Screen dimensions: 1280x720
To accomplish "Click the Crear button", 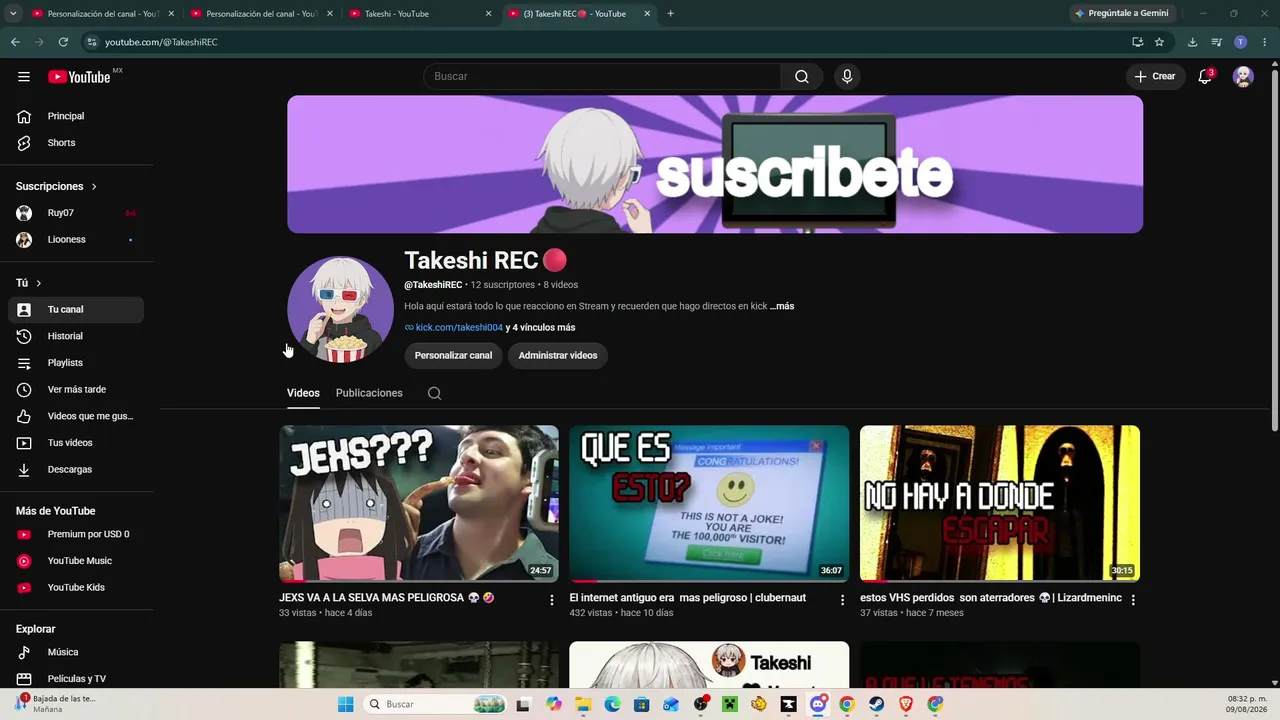I will [x=1155, y=76].
